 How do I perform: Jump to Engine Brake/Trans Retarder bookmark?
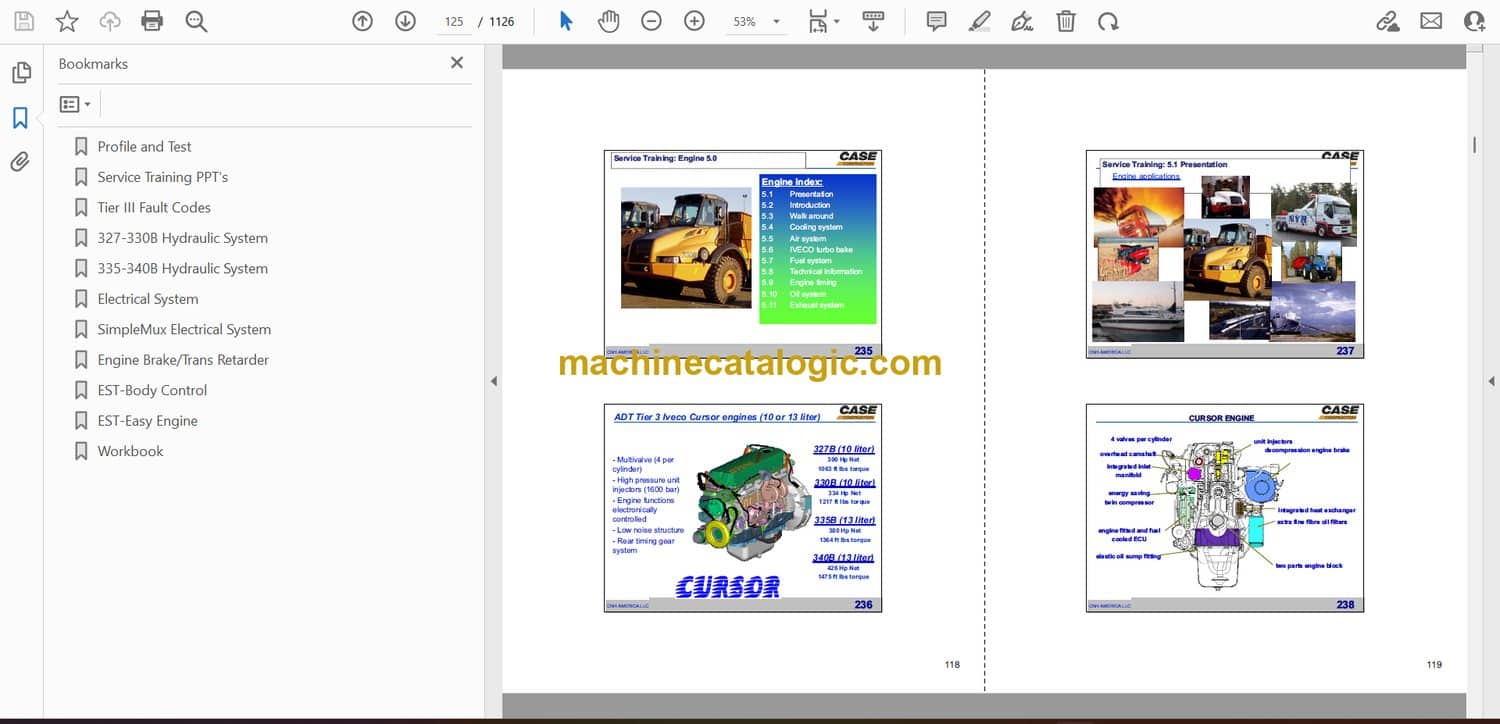[x=183, y=360]
